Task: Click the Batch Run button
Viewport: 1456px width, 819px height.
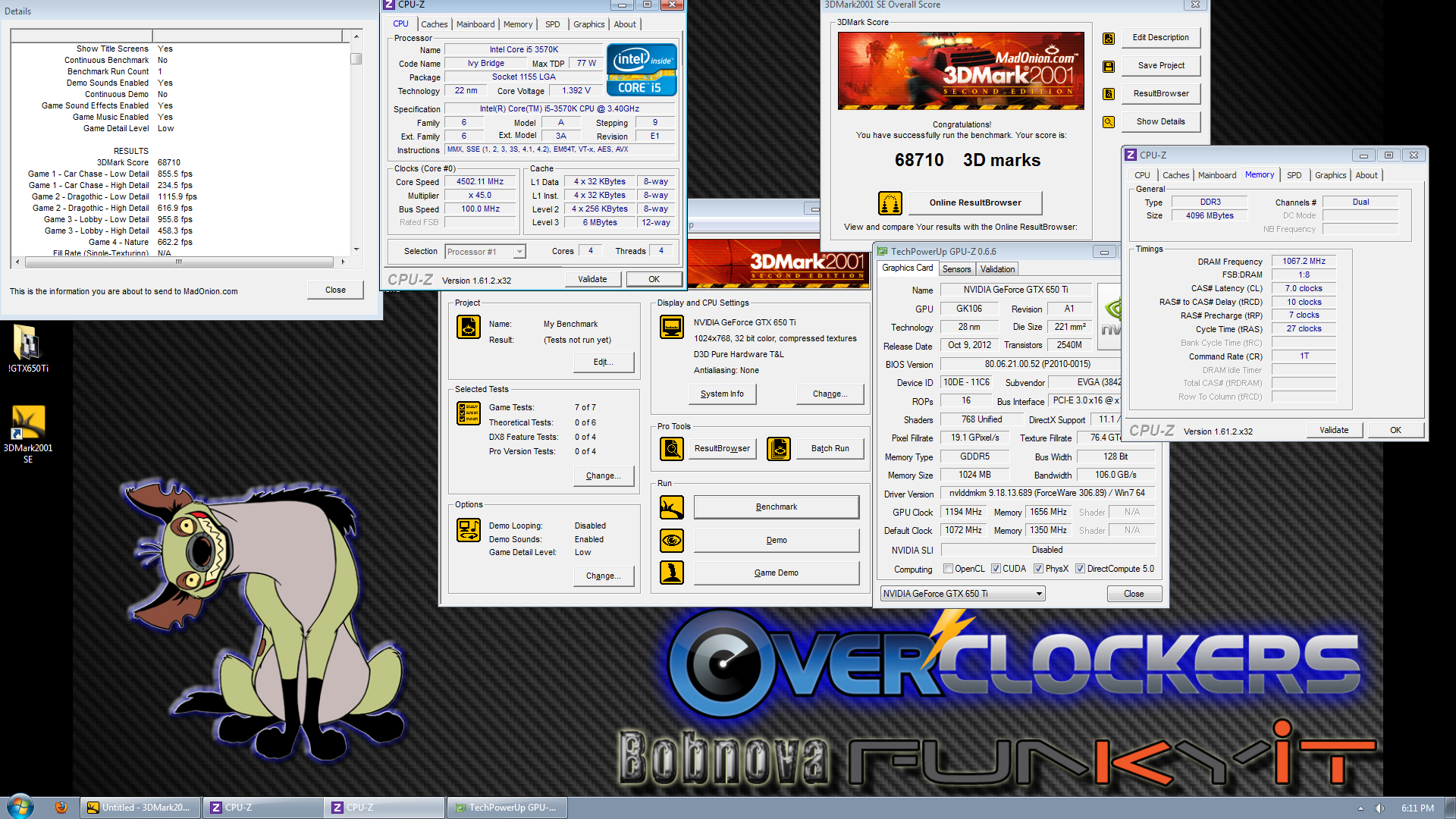Action: pyautogui.click(x=830, y=448)
